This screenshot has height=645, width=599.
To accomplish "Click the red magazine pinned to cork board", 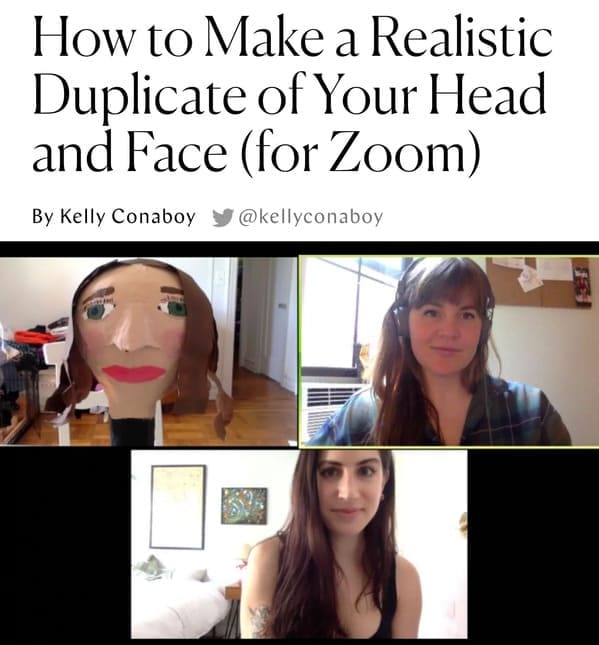I will click(x=582, y=286).
